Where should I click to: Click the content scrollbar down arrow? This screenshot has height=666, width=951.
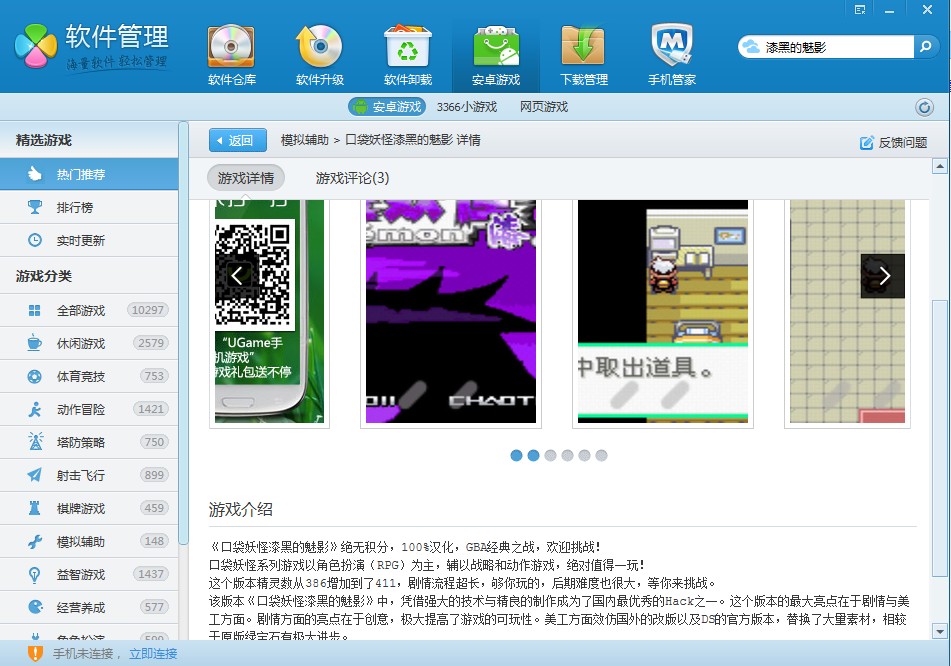click(939, 631)
